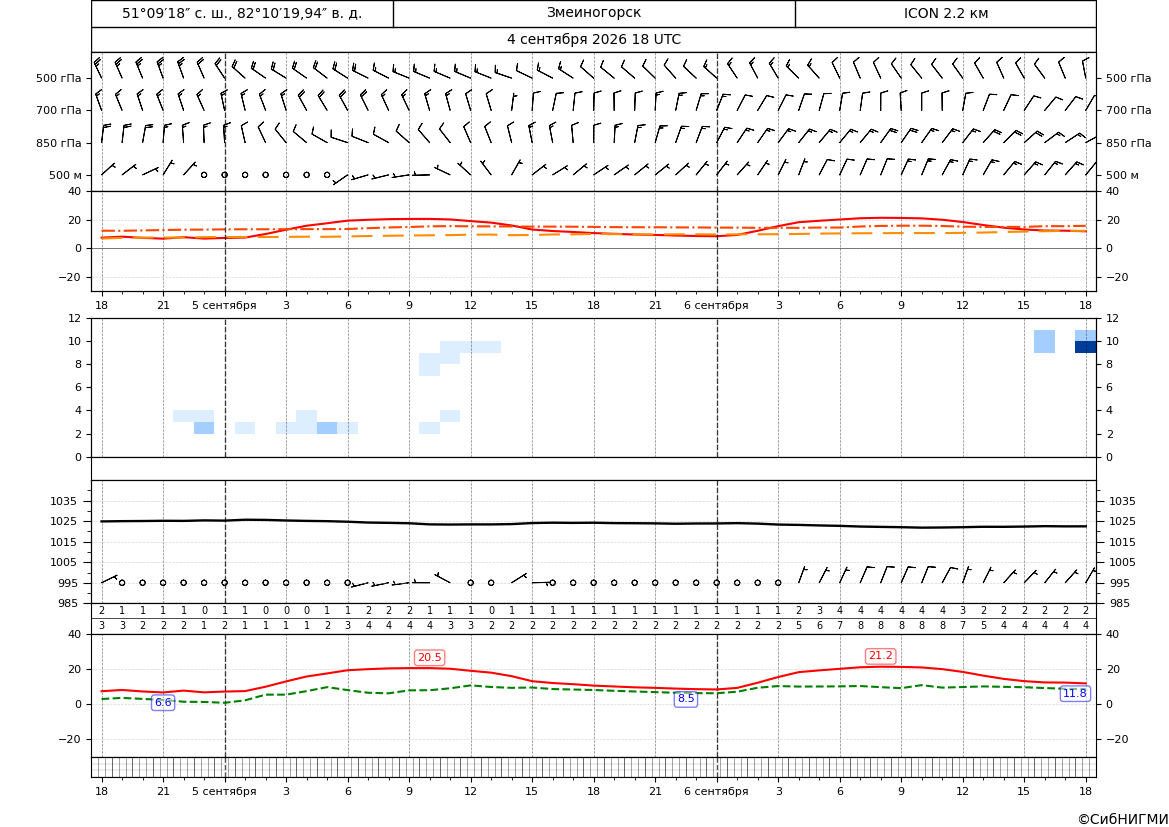Screen dimensions: 1169x827
Task: Select the blue 8.5 minimum temperature label
Action: pos(685,699)
